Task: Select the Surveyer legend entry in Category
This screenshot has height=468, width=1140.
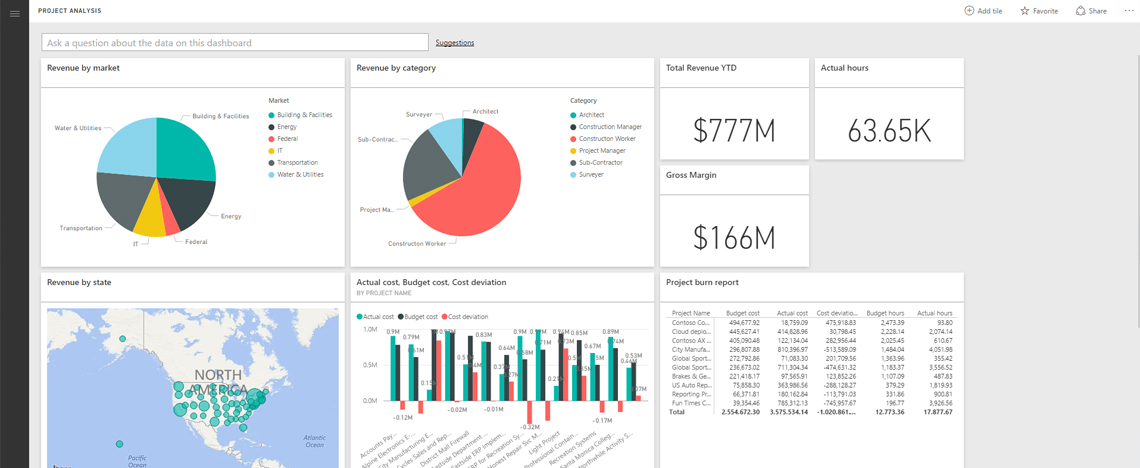Action: pos(587,174)
